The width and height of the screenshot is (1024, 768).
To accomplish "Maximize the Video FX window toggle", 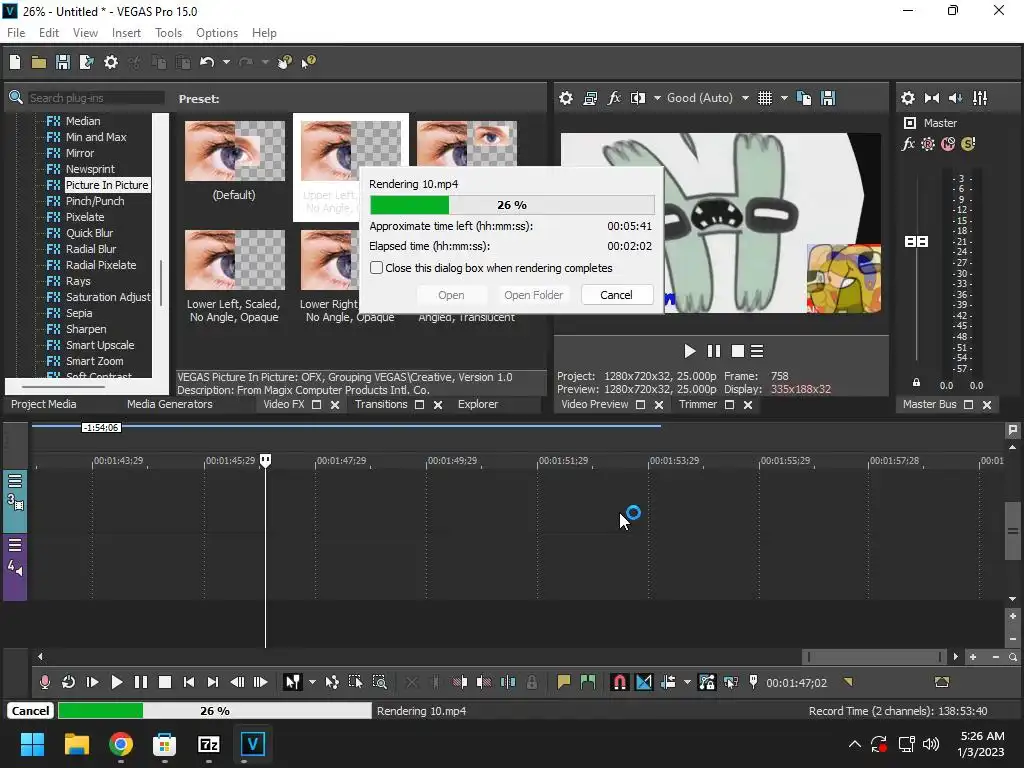I will pyautogui.click(x=317, y=405).
